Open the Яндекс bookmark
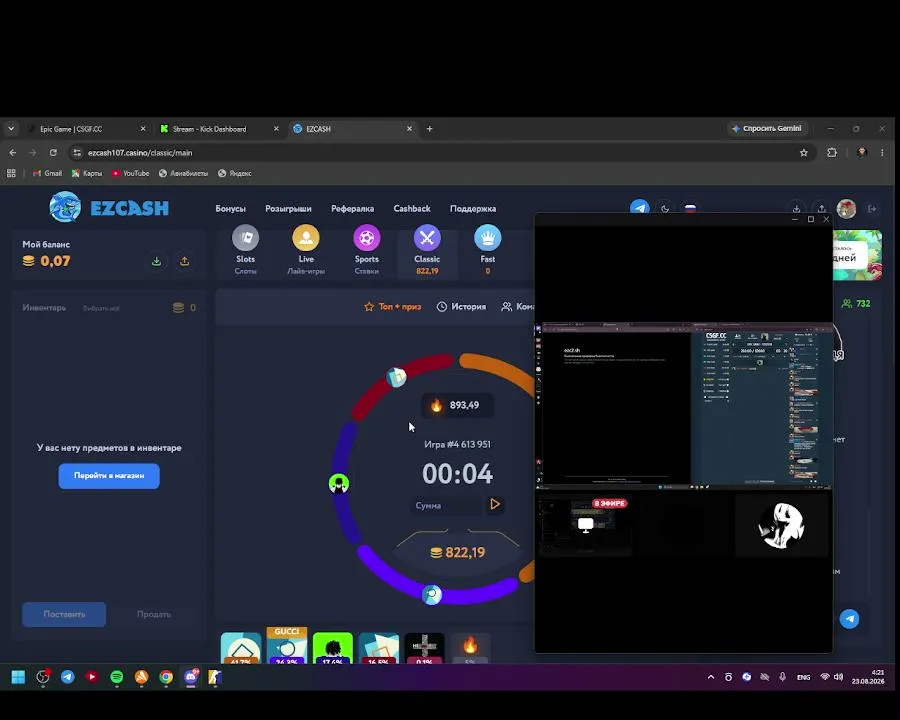Viewport: 900px width, 720px height. [x=235, y=173]
